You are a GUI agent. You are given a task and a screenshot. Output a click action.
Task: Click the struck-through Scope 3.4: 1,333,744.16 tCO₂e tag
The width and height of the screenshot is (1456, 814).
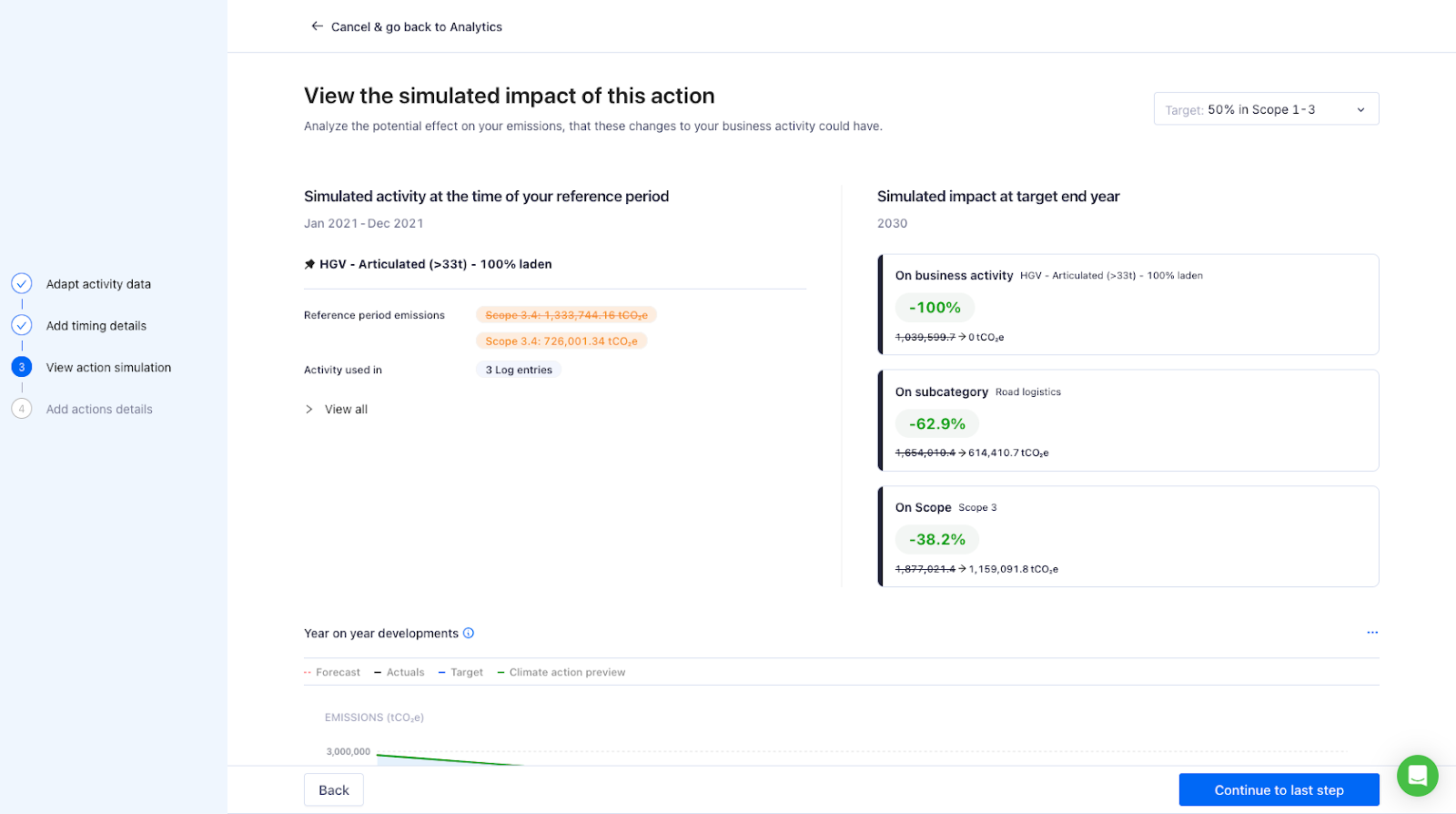566,315
